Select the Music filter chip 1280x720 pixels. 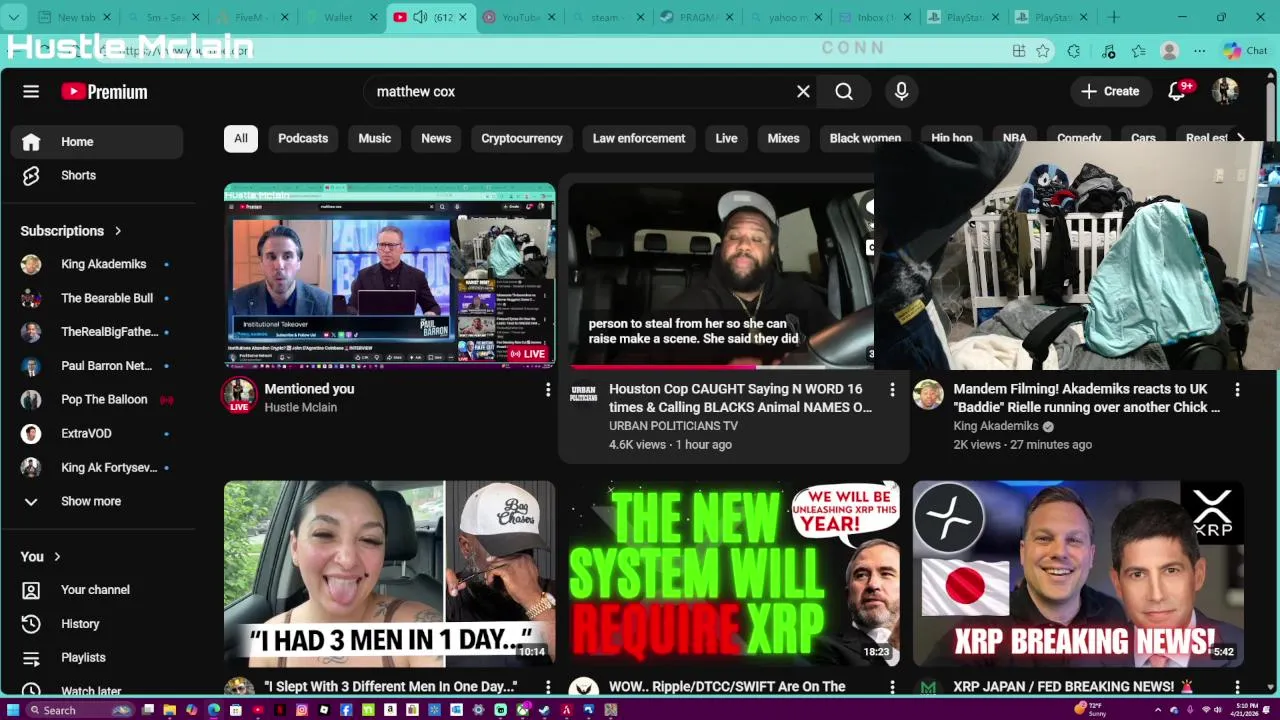tap(375, 138)
